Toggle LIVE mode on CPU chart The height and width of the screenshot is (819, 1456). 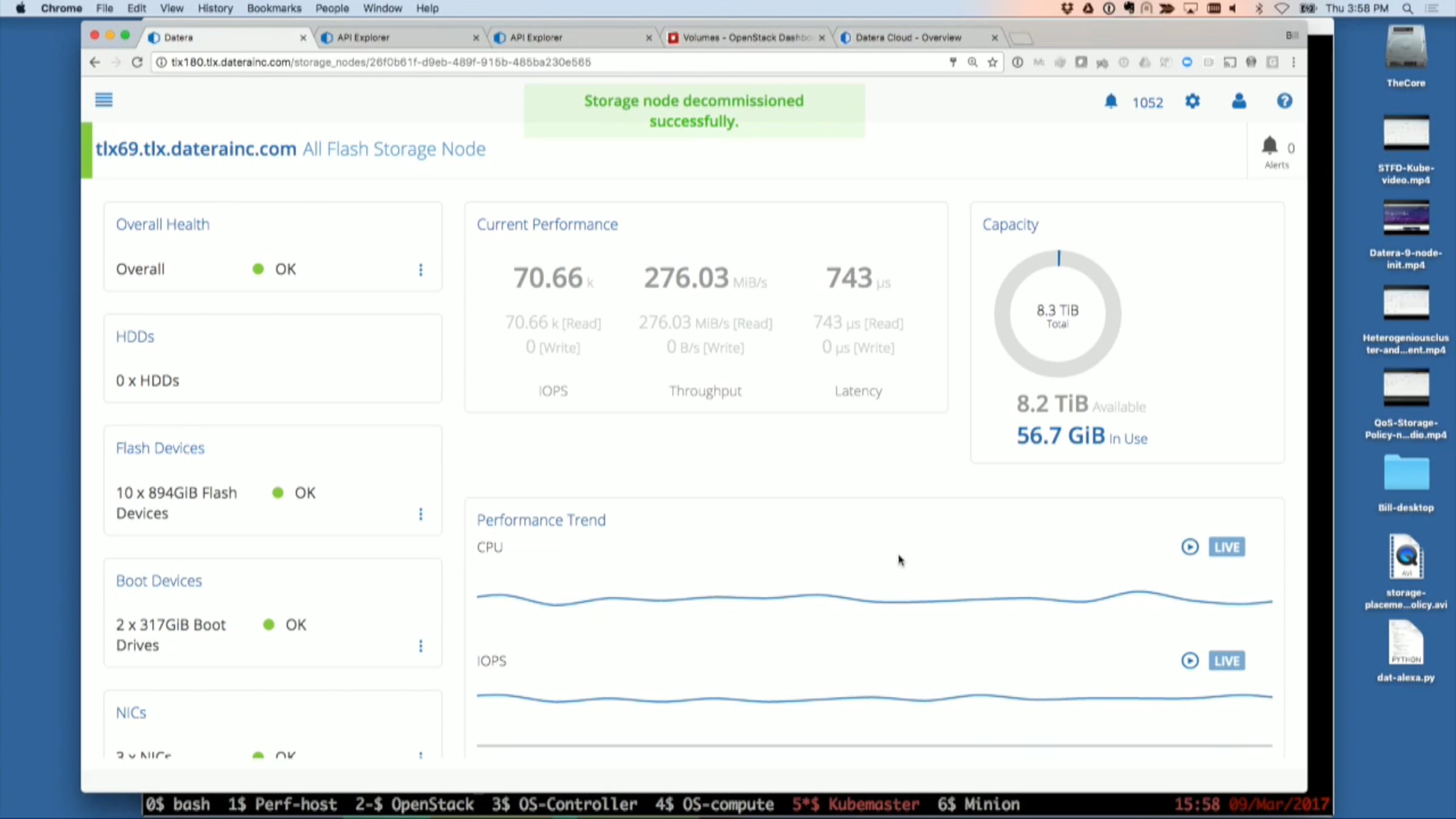click(x=1226, y=547)
